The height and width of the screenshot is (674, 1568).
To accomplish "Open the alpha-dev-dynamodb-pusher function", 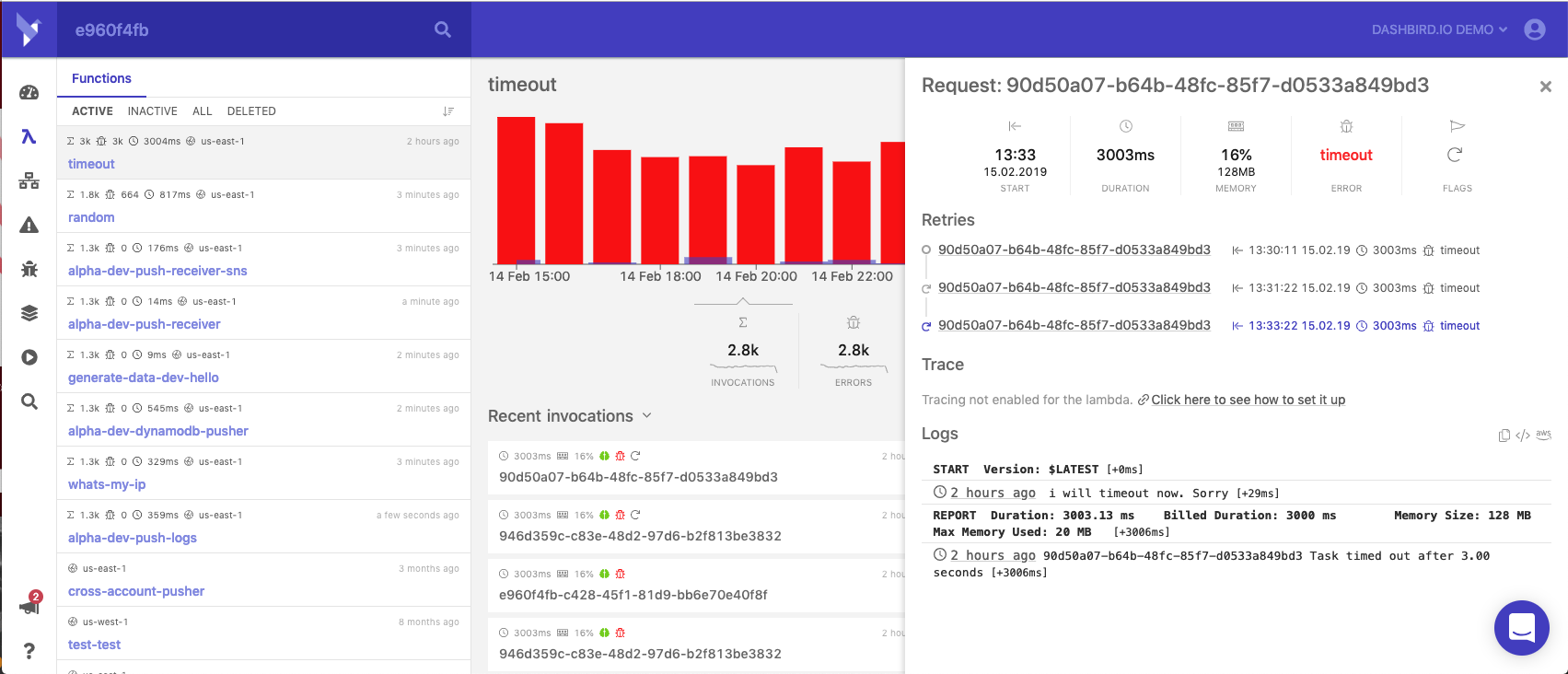I will click(x=158, y=431).
